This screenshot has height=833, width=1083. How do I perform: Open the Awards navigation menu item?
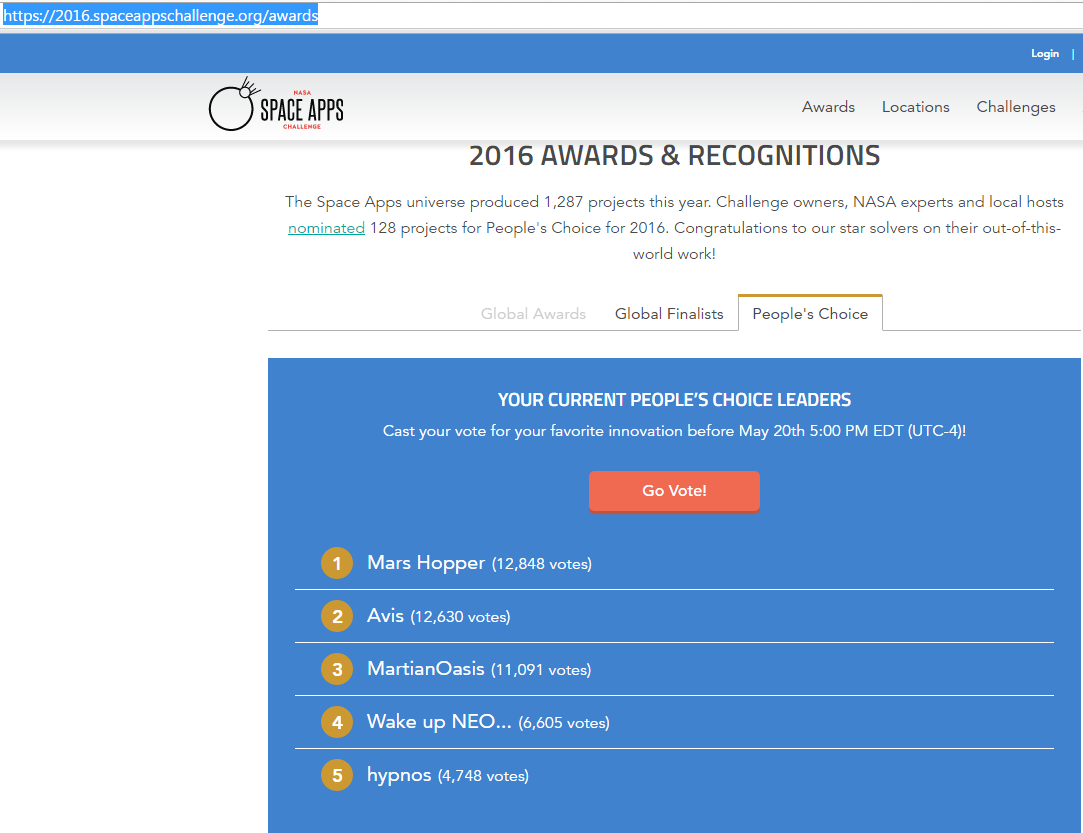click(828, 107)
